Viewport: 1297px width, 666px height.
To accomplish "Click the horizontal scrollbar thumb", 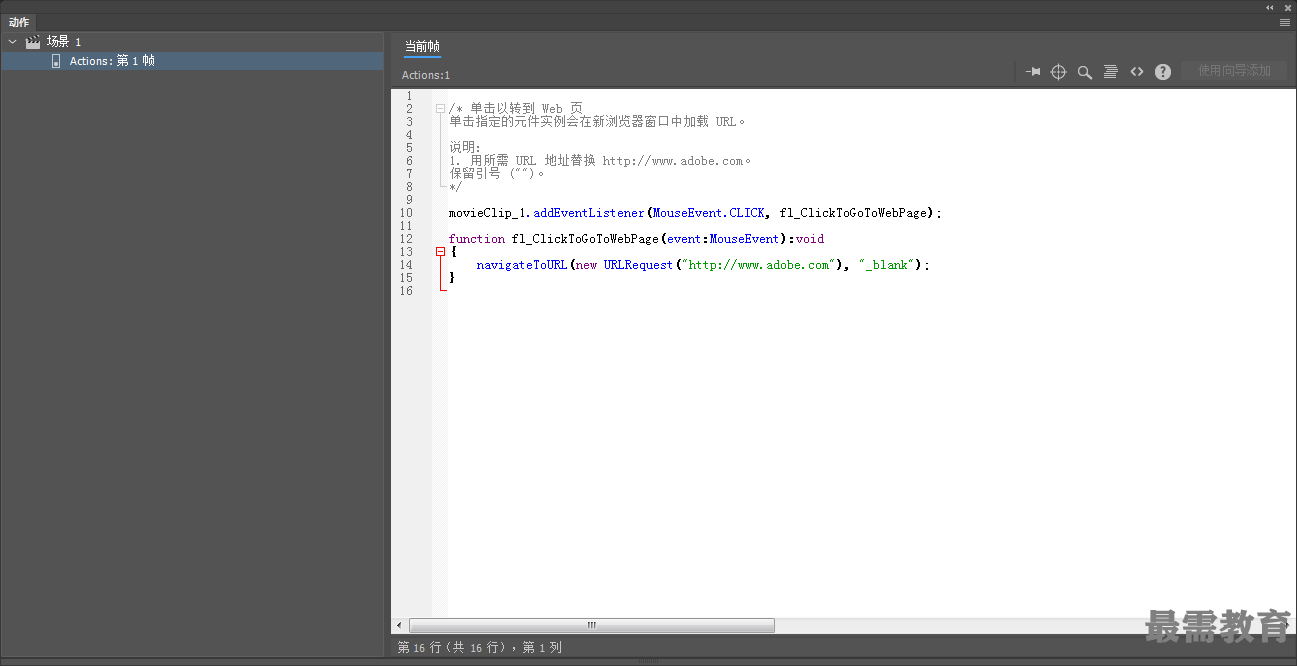I will (x=592, y=625).
